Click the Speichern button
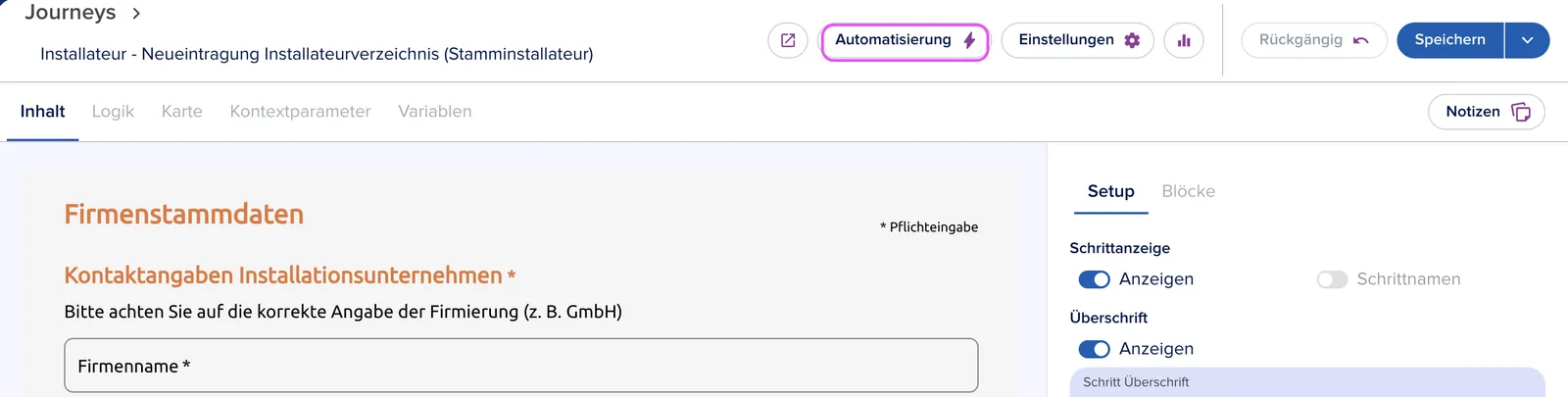The image size is (1568, 397). tap(1450, 40)
